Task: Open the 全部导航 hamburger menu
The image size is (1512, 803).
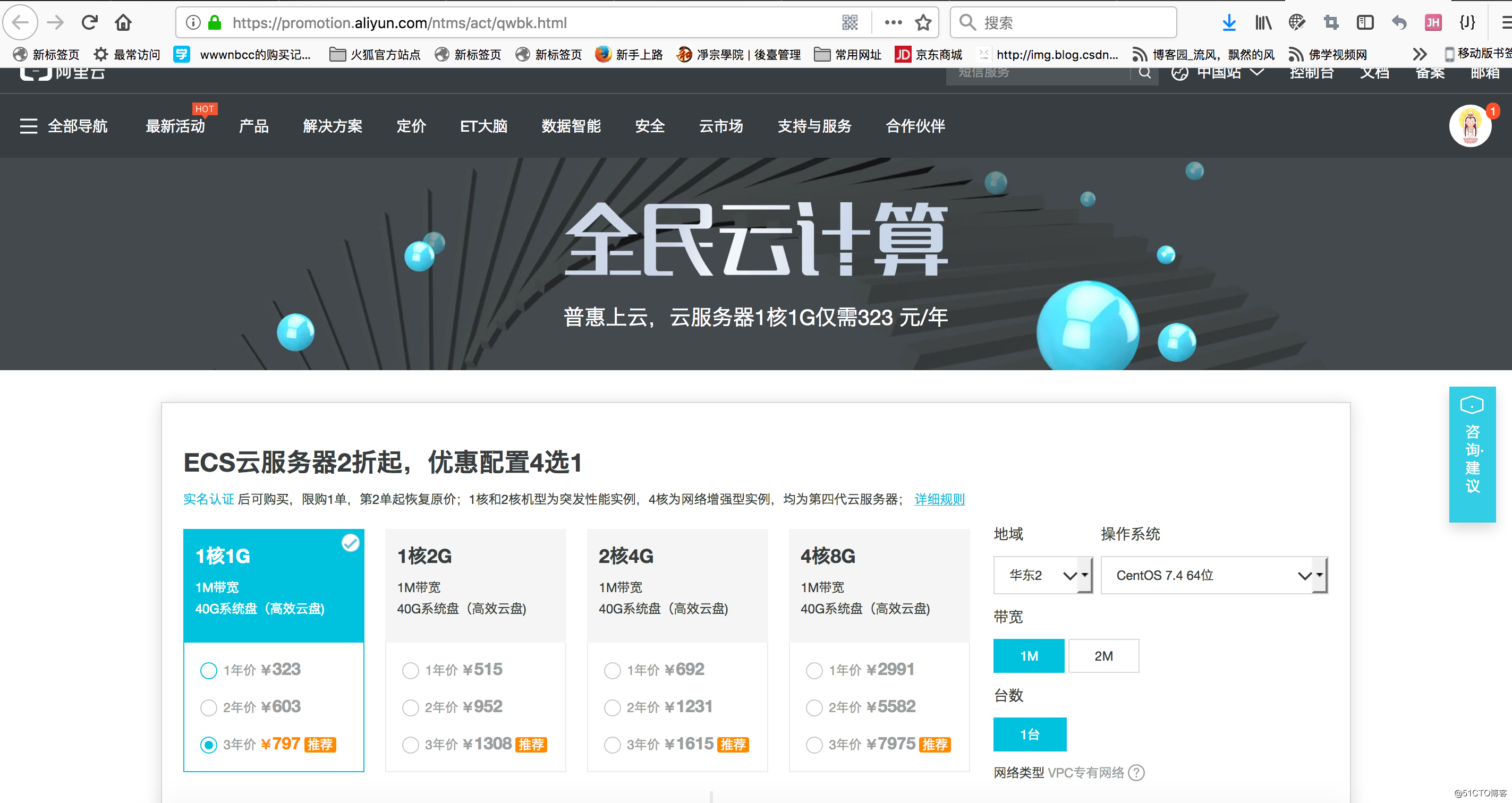Action: tap(63, 126)
